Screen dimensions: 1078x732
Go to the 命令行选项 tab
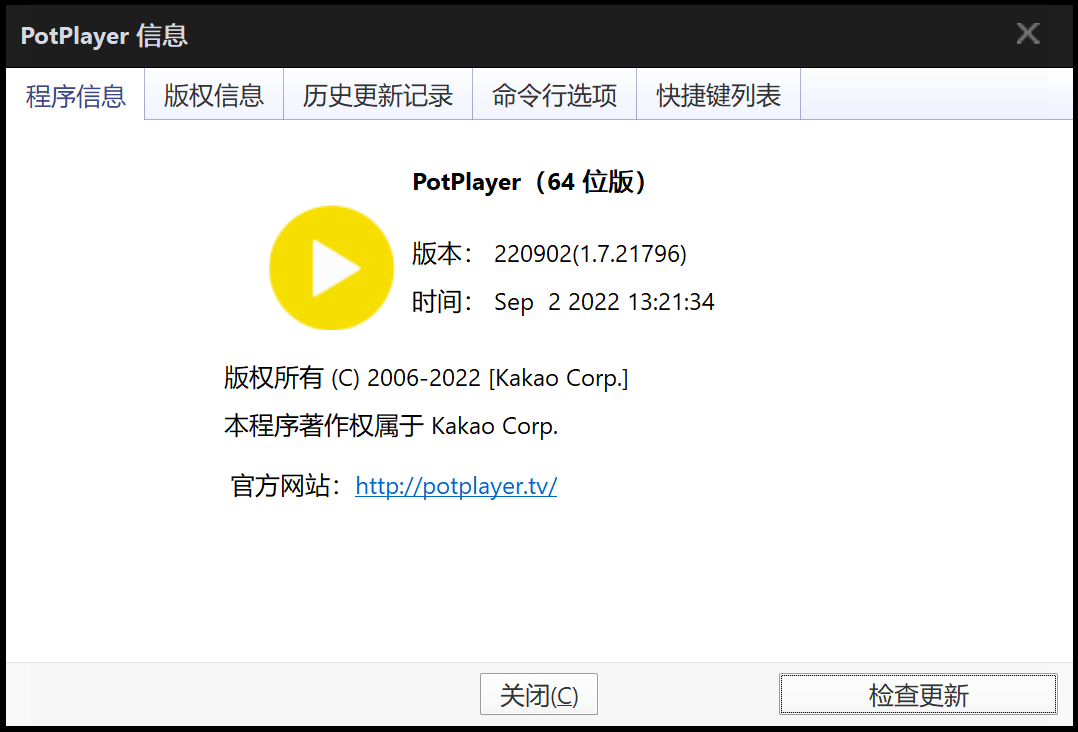point(554,96)
